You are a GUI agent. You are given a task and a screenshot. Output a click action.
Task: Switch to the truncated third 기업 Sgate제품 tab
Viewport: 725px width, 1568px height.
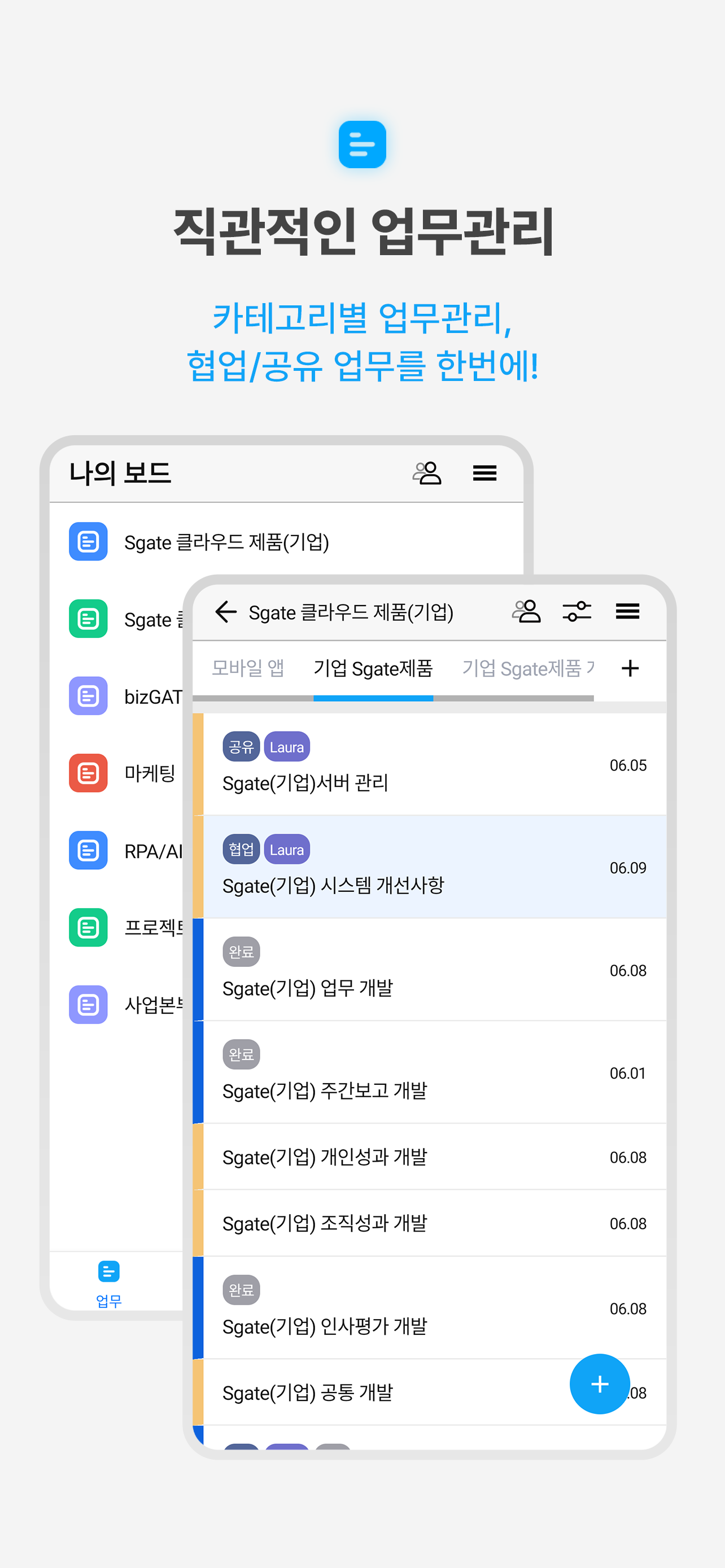pos(528,668)
